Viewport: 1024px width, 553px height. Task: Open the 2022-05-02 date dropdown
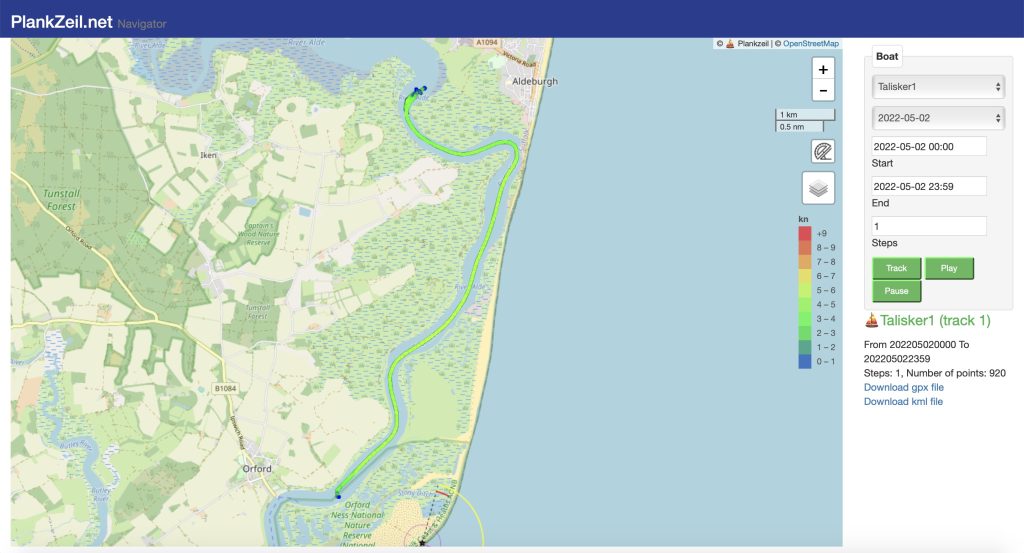pos(938,118)
